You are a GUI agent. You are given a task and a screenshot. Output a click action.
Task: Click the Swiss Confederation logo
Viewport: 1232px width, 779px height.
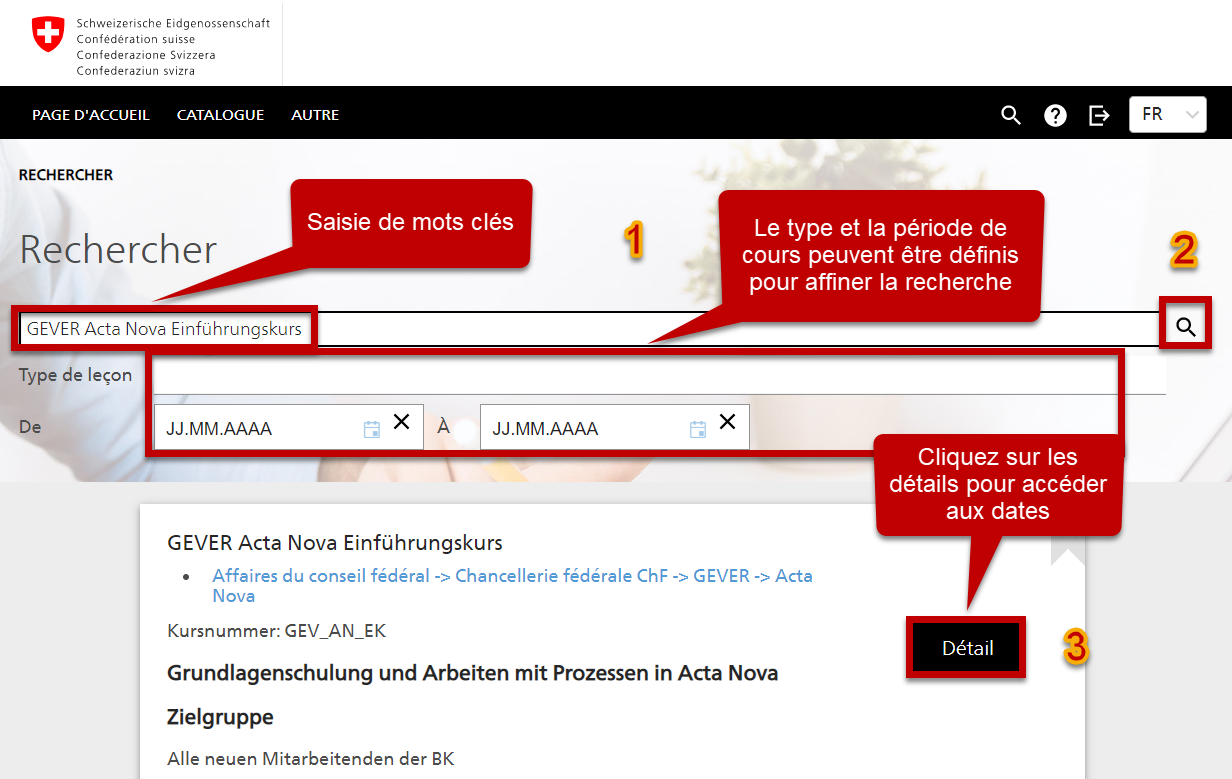tap(150, 46)
